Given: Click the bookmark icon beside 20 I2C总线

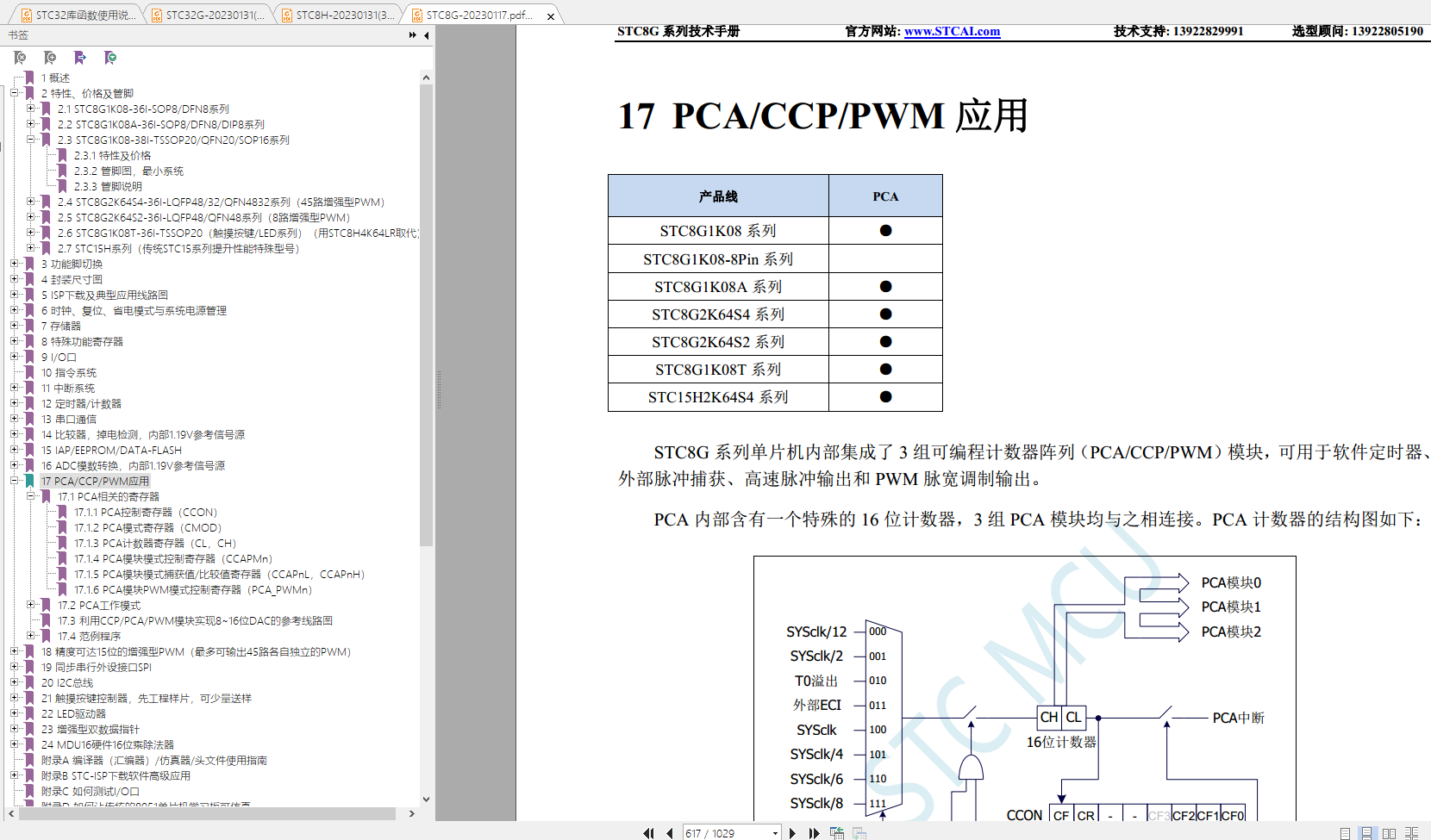Looking at the screenshot, I should [x=29, y=682].
